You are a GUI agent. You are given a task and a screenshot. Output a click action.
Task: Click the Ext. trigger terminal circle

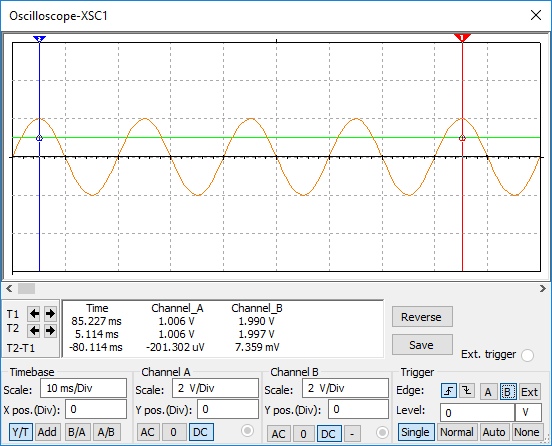(527, 355)
